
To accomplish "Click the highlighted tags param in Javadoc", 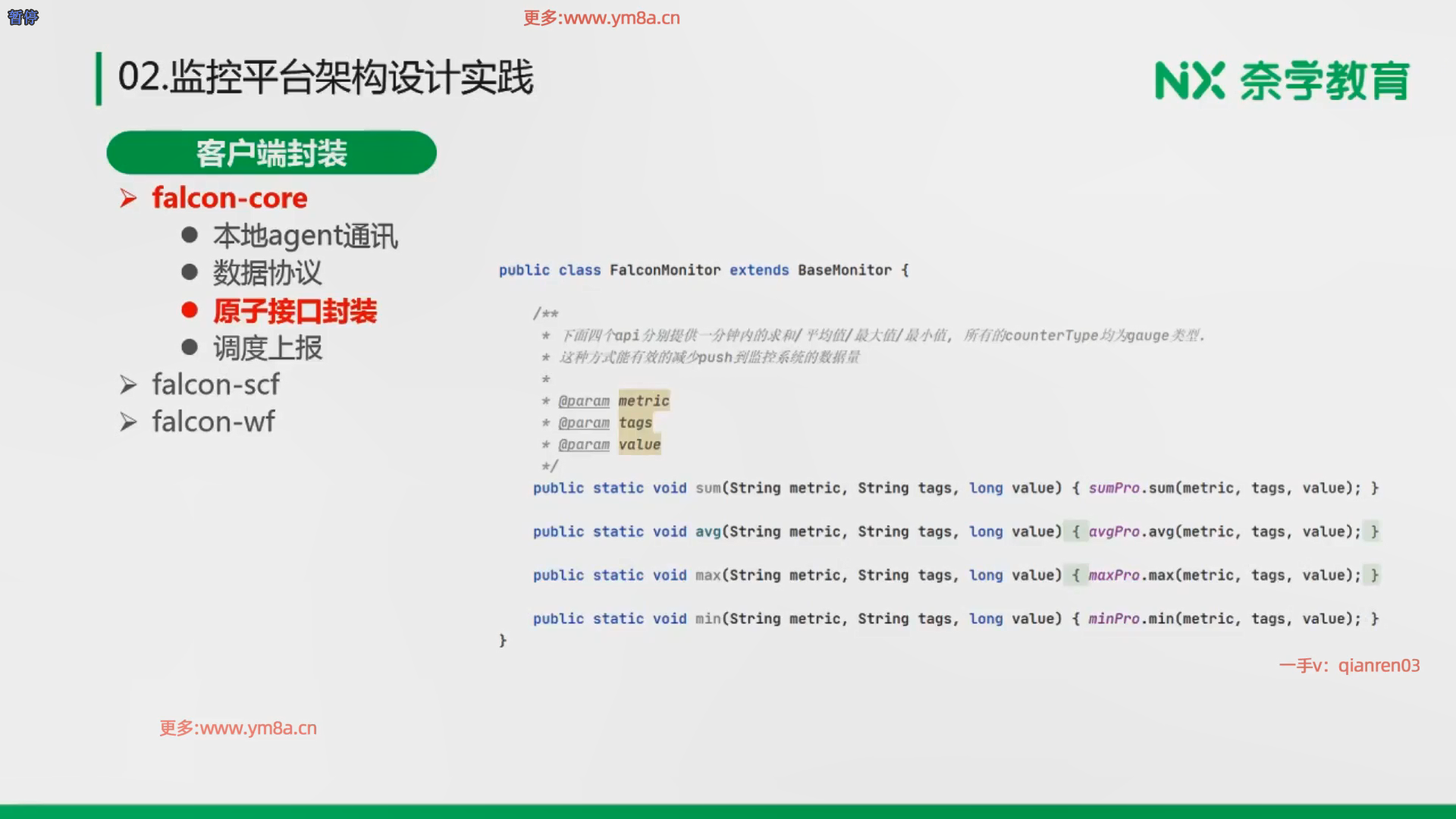I will 635,422.
